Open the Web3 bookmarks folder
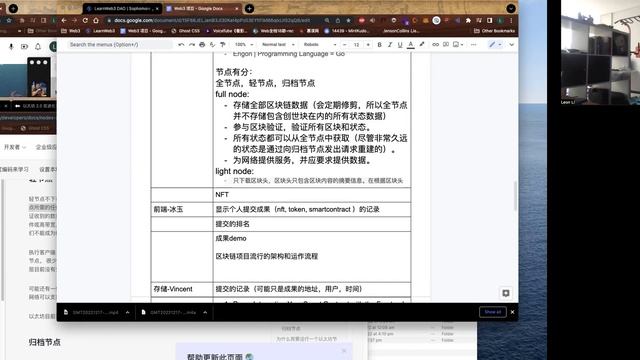The width and height of the screenshot is (640, 360). [x=71, y=31]
